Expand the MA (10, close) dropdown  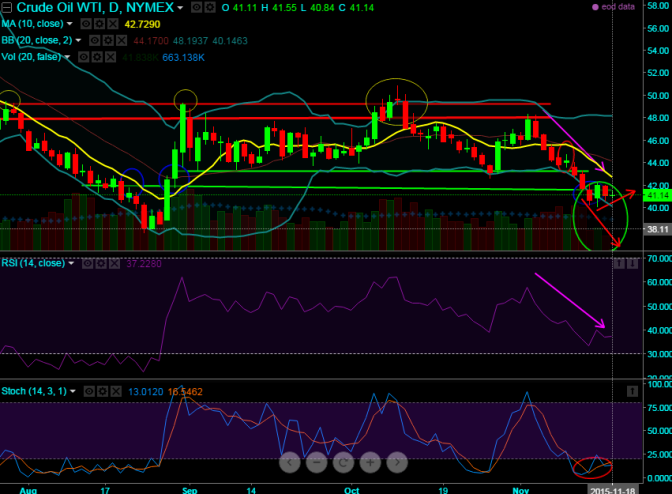click(69, 24)
